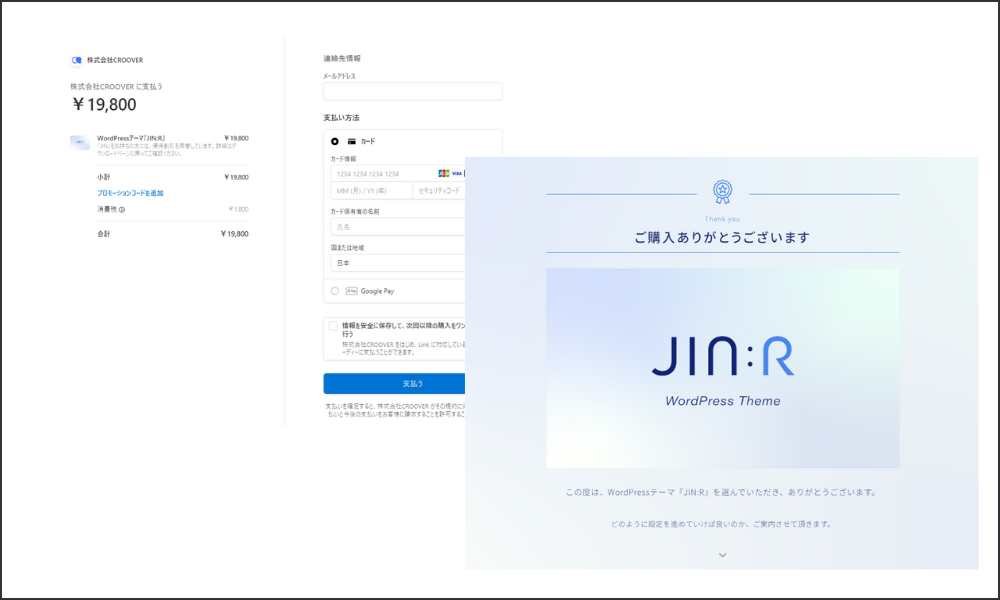Image resolution: width=1000 pixels, height=600 pixels.
Task: Select the カード payment radio button
Action: point(335,142)
